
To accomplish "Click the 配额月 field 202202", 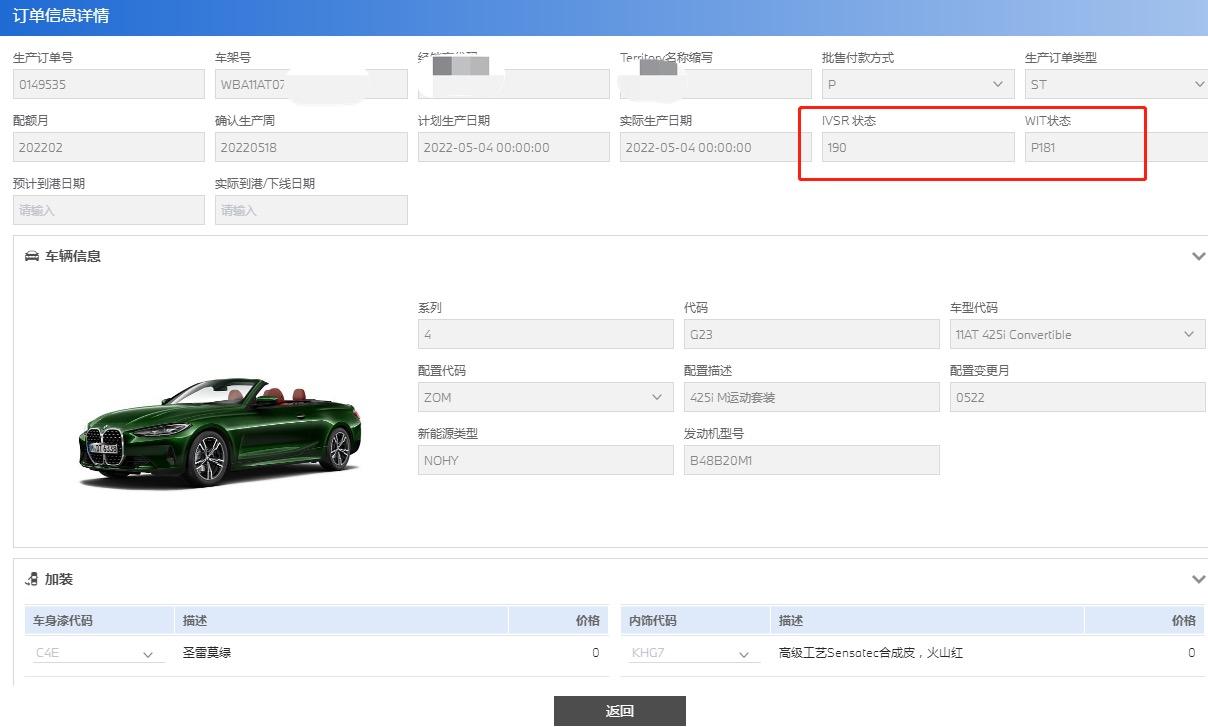I will [109, 147].
